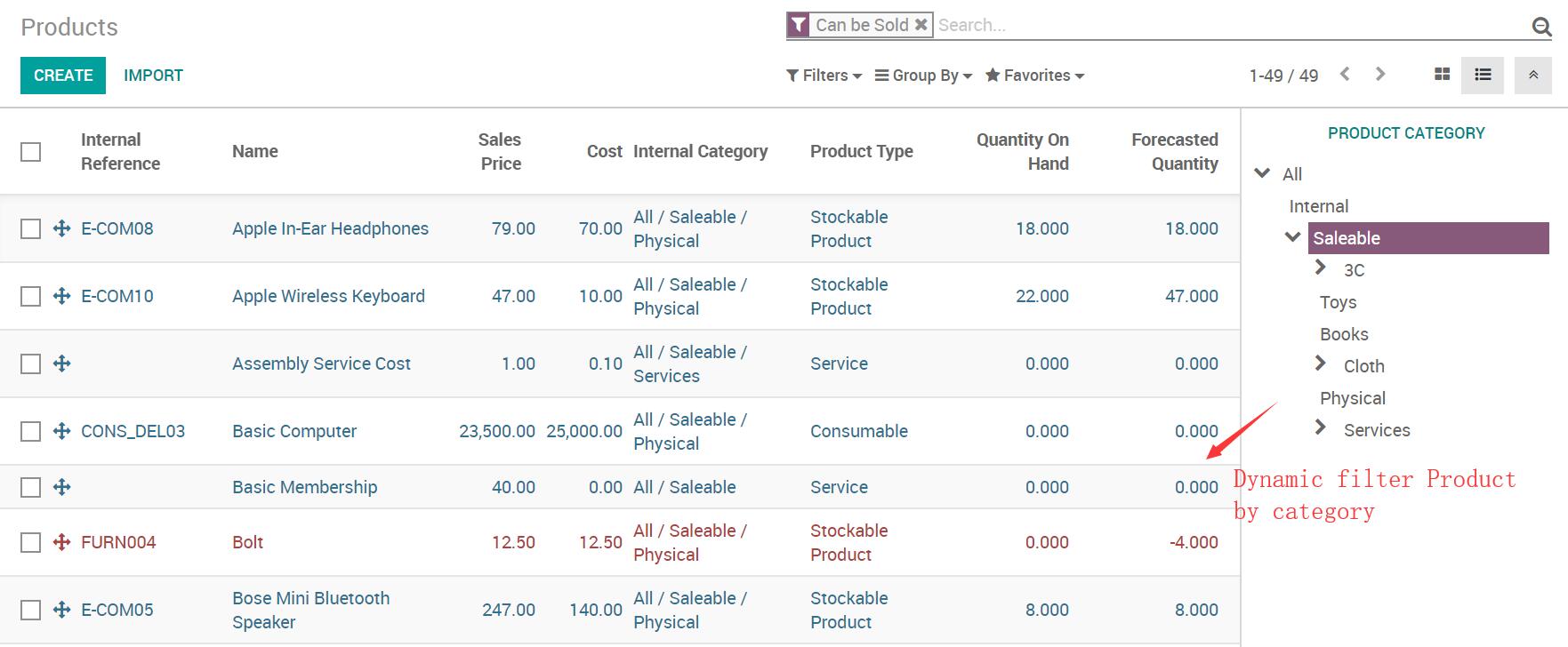Toggle the select-all checkbox in header
Viewport: 1568px width, 647px height.
tap(31, 152)
